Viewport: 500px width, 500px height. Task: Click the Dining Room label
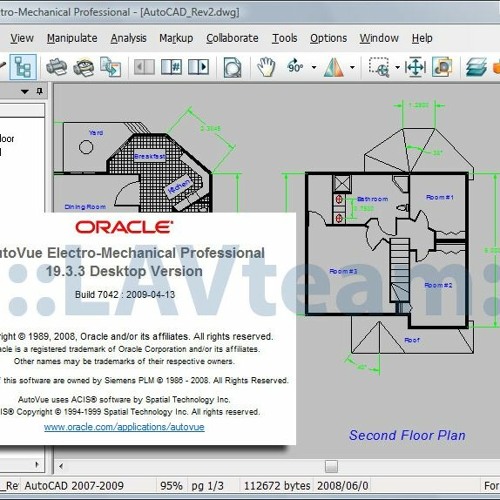pos(85,207)
